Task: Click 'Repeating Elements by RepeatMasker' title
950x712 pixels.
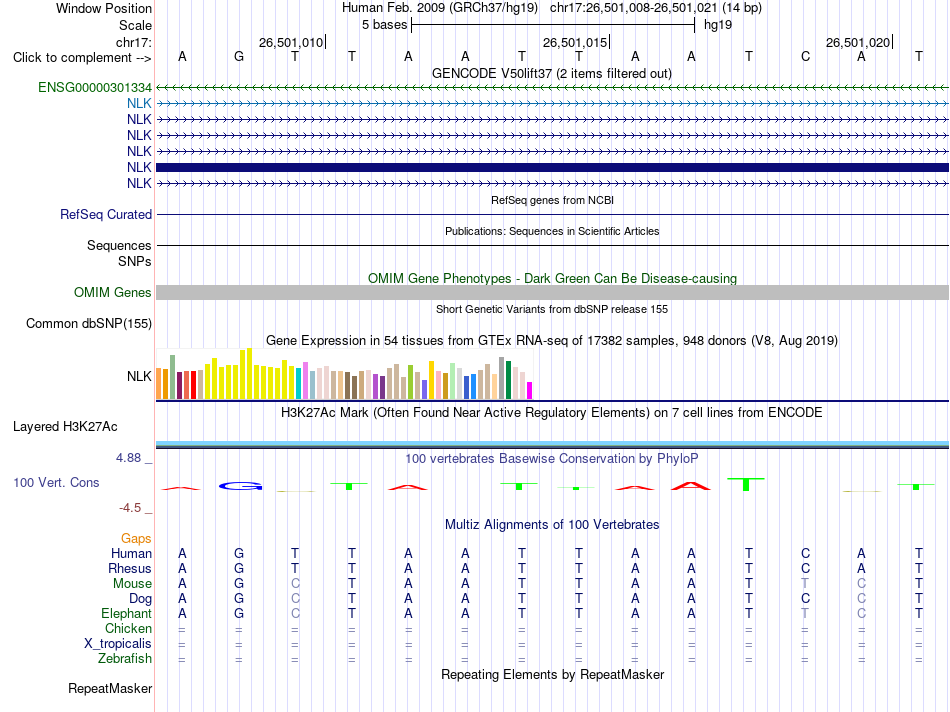Action: click(552, 674)
